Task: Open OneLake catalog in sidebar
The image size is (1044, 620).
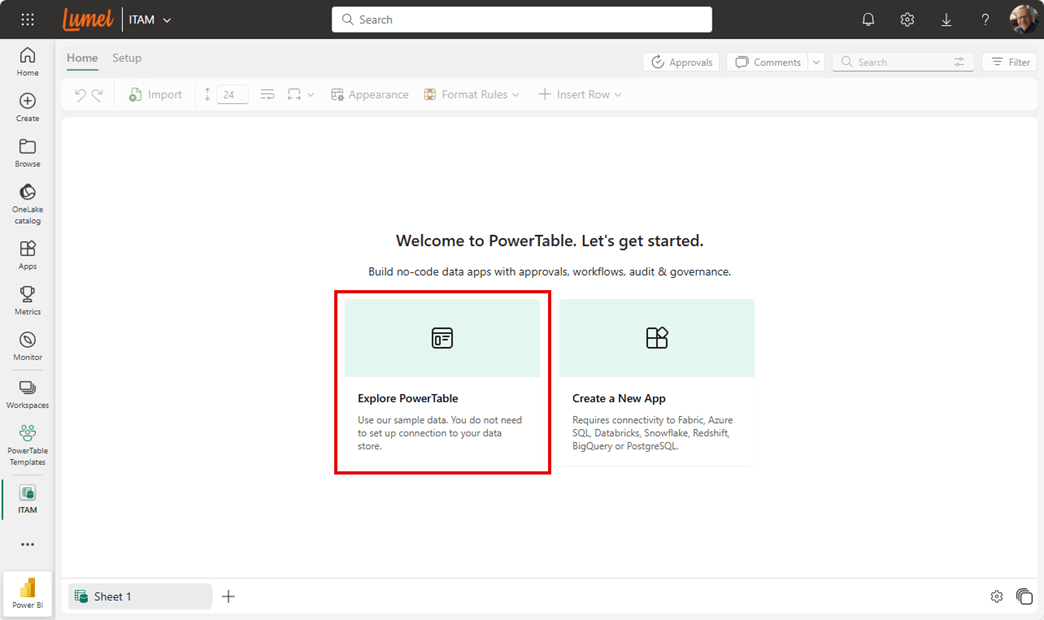Action: point(27,200)
